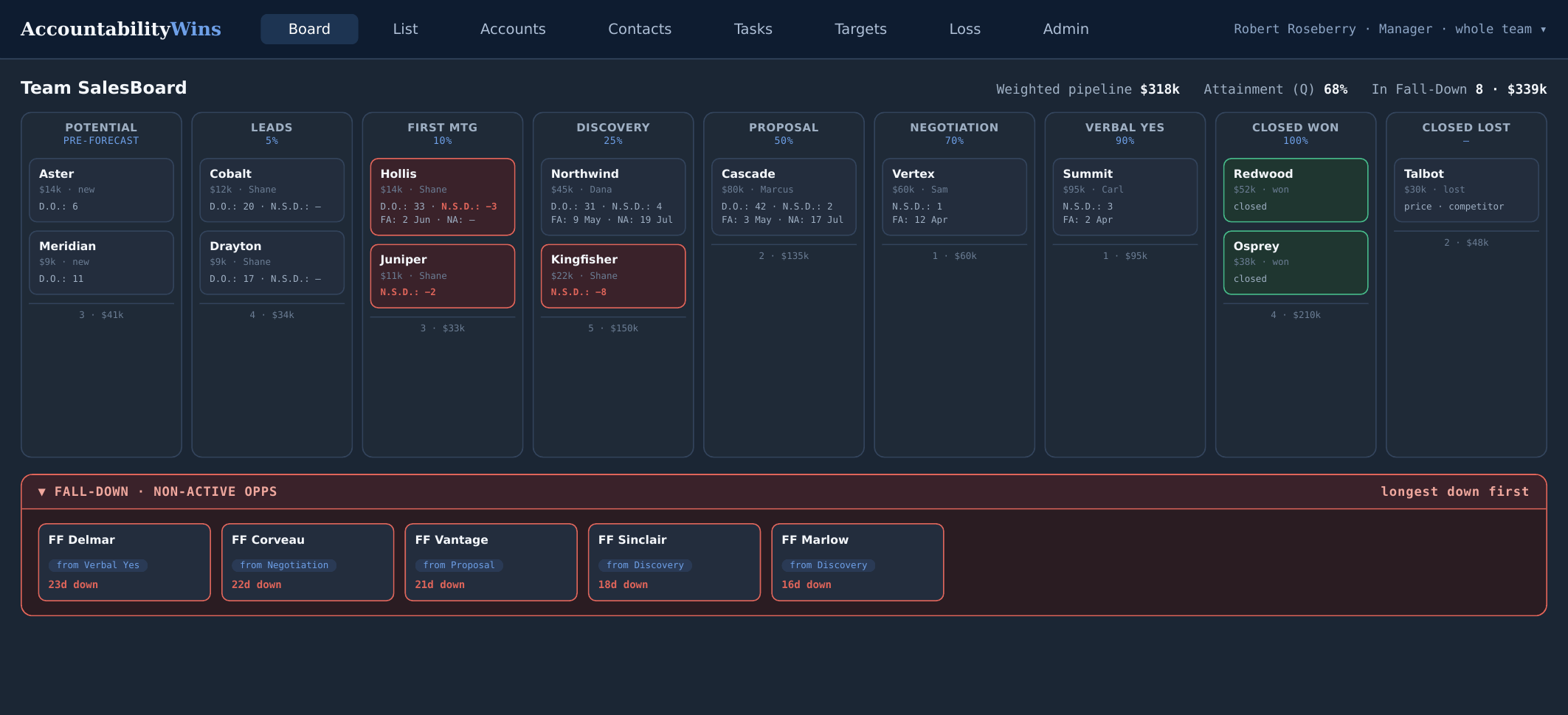Screen dimensions: 1568x715
Task: Open the Drayton lead card
Action: [272, 262]
